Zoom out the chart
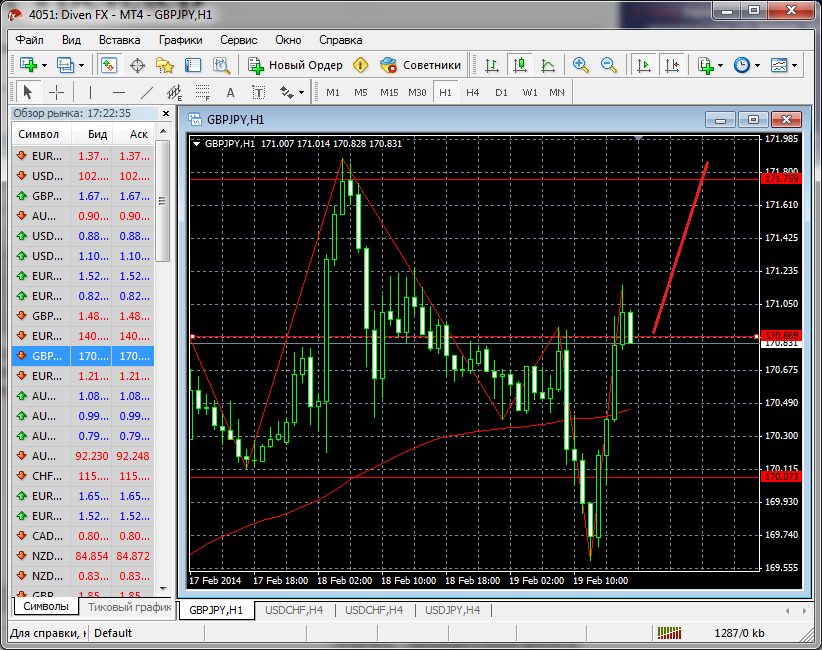Viewport: 822px width, 650px height. pos(609,65)
